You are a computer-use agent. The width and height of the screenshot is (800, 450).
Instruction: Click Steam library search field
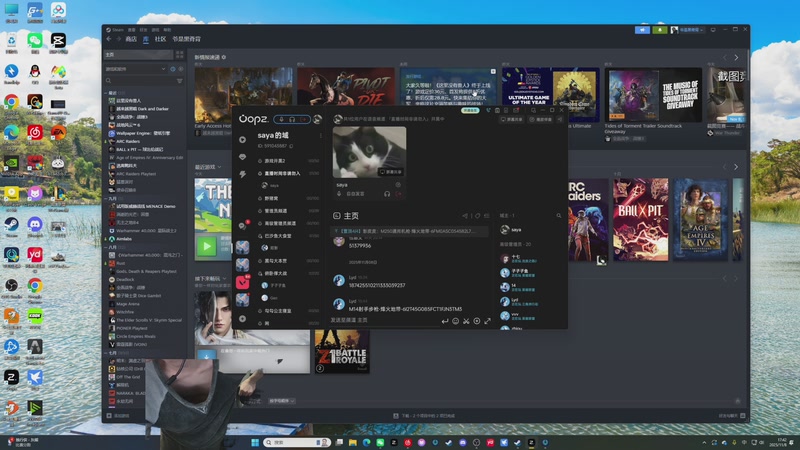pos(141,81)
